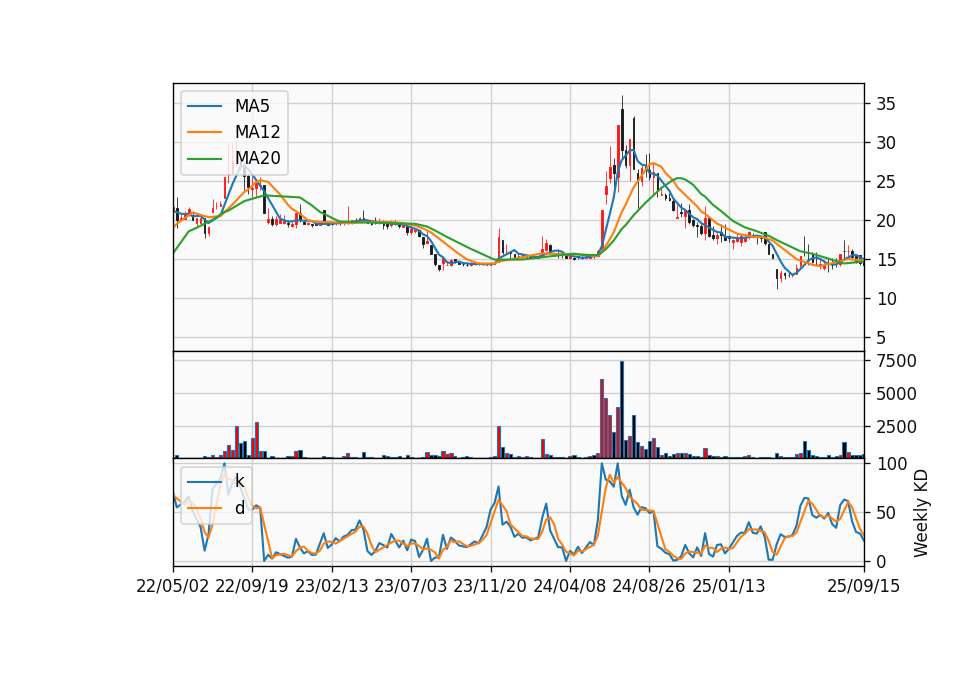Click the MA20 legend label
The image size is (960, 690).
pyautogui.click(x=257, y=158)
